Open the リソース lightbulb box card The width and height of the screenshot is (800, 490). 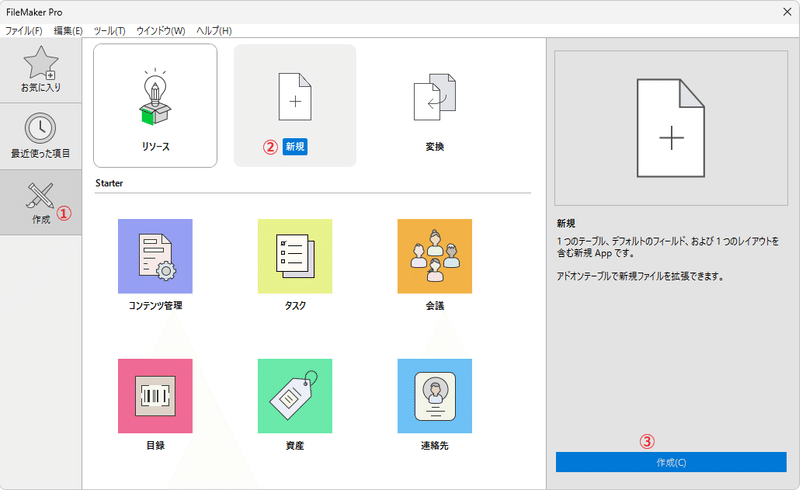155,105
